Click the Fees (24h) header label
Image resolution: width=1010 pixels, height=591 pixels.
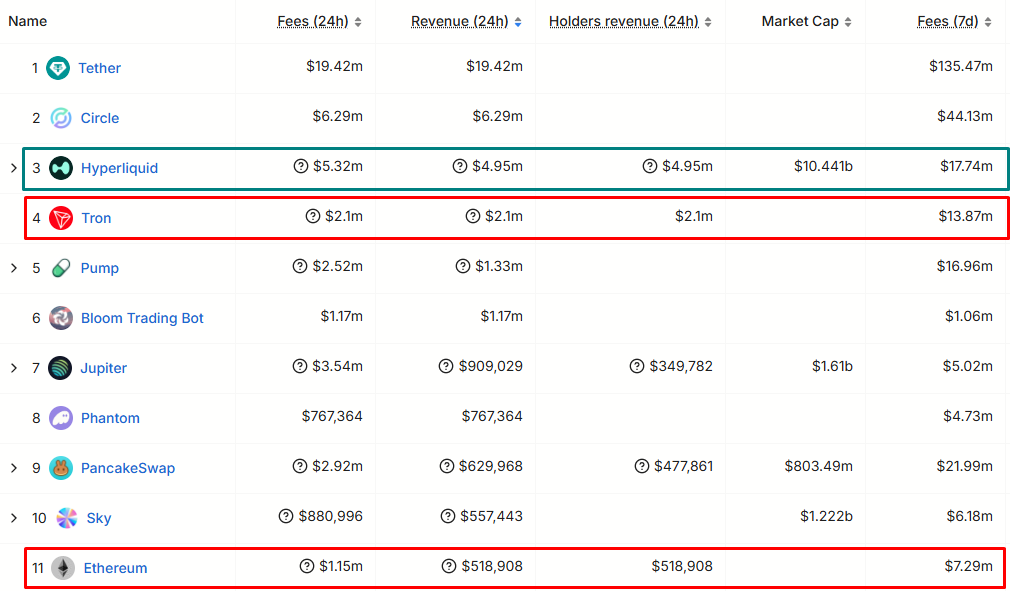coord(313,21)
